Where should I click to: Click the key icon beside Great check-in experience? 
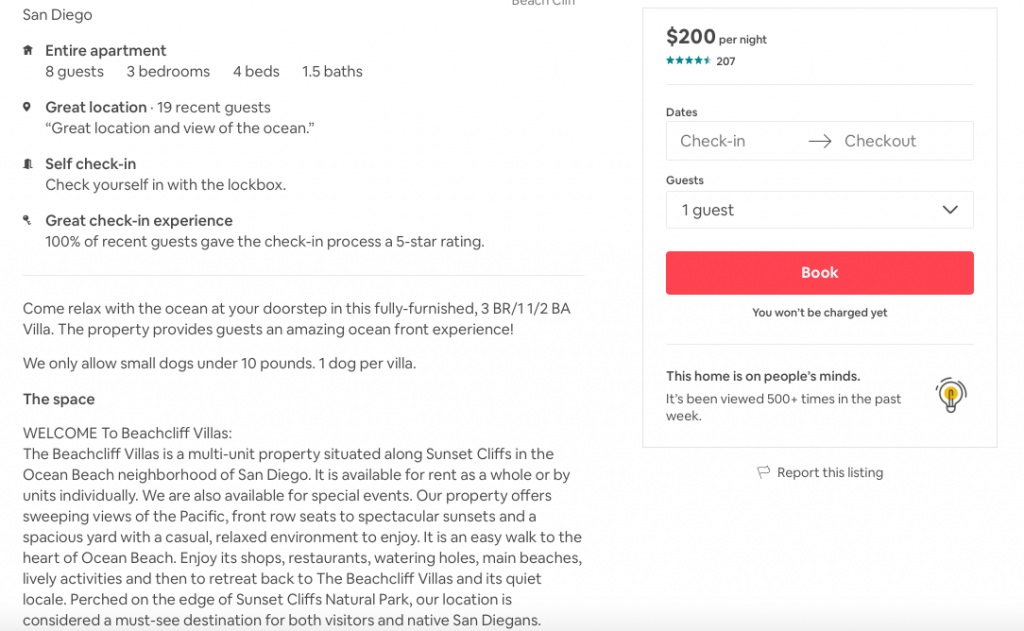pos(27,220)
